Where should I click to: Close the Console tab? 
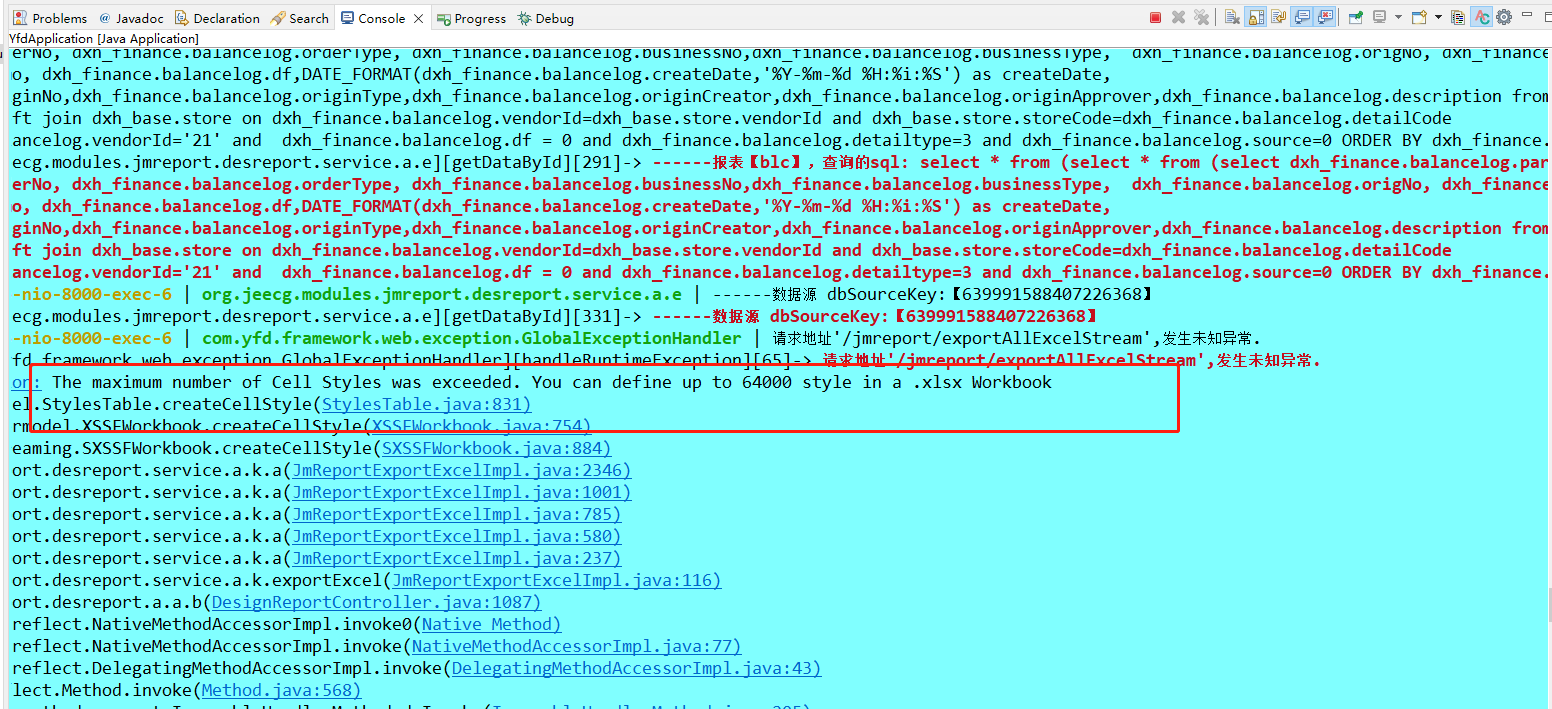[418, 18]
